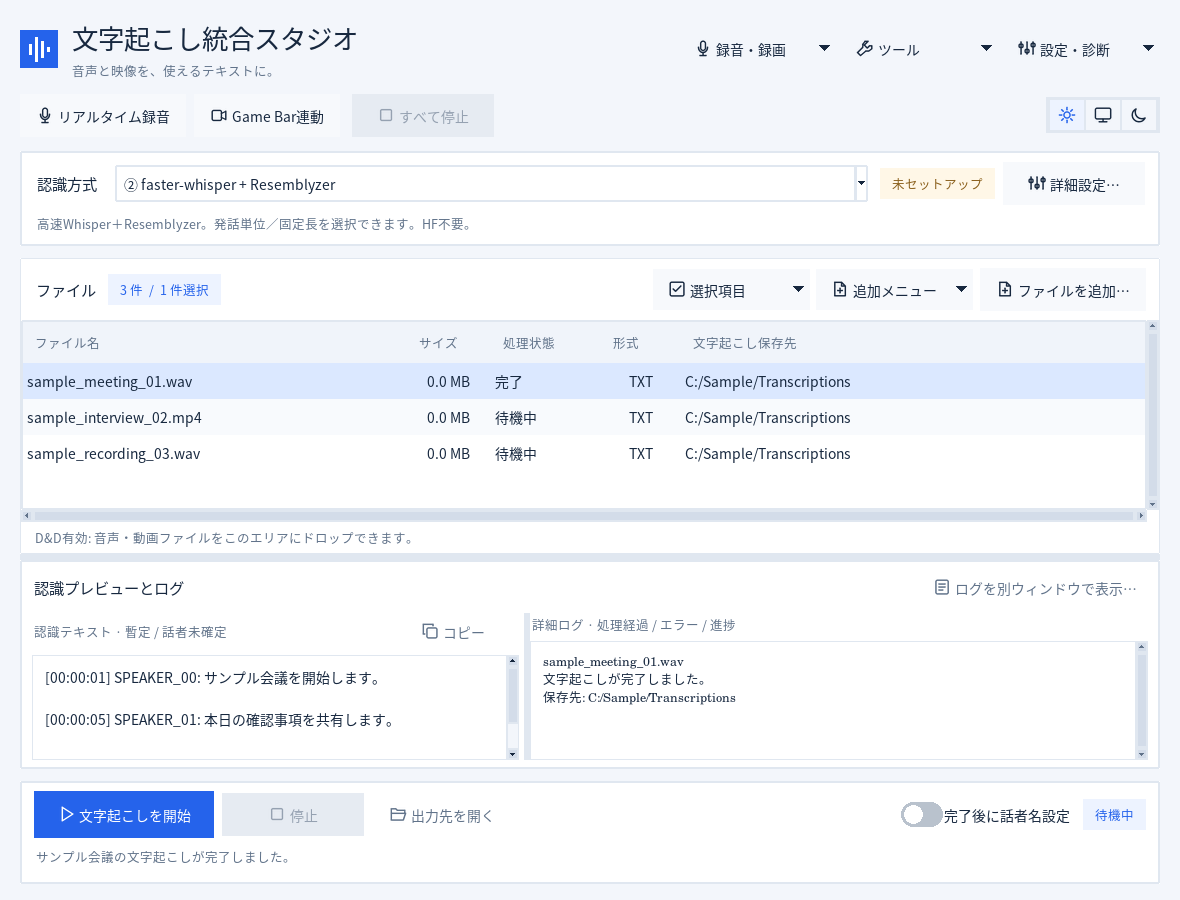Sort by 処理状態 column header
Image resolution: width=1180 pixels, height=900 pixels.
pos(528,343)
